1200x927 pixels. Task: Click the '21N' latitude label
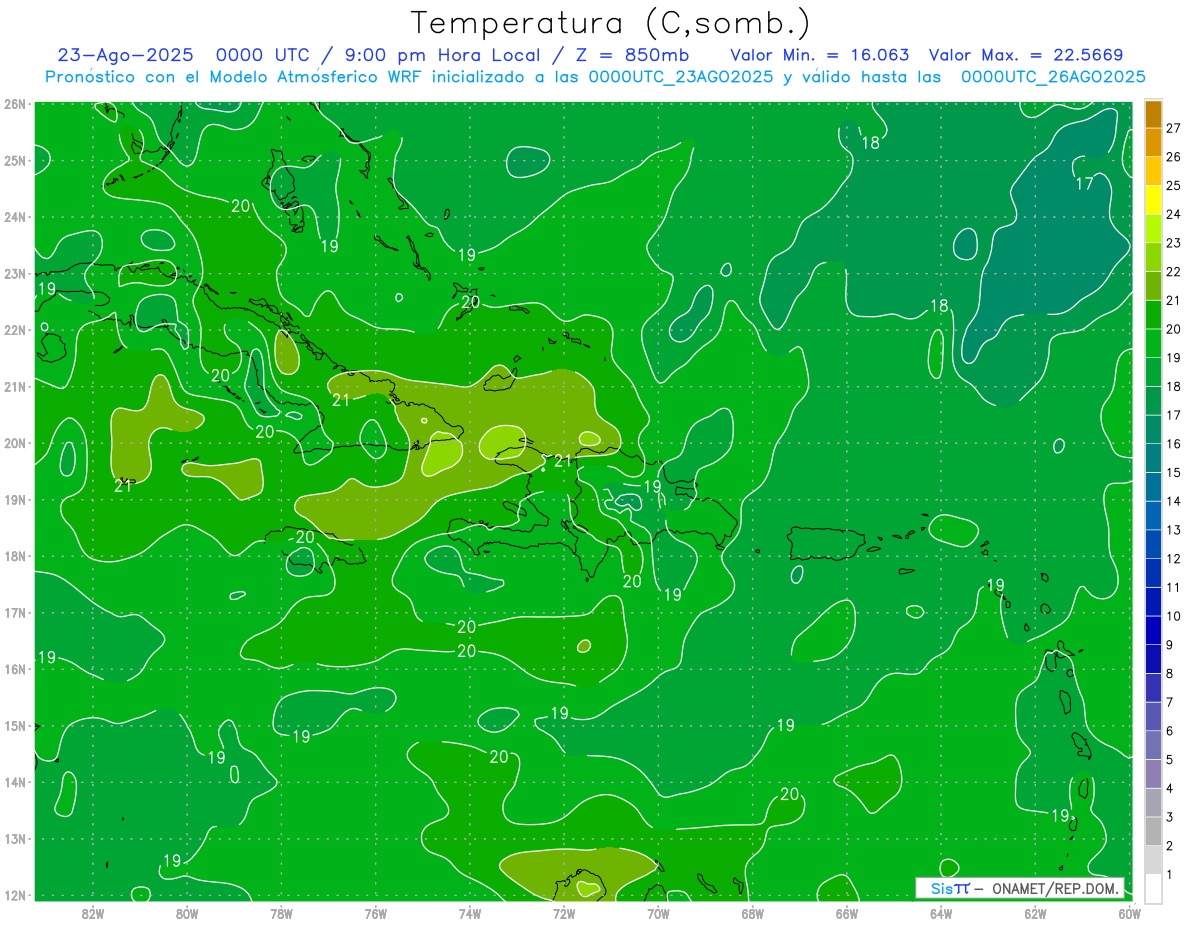click(14, 386)
